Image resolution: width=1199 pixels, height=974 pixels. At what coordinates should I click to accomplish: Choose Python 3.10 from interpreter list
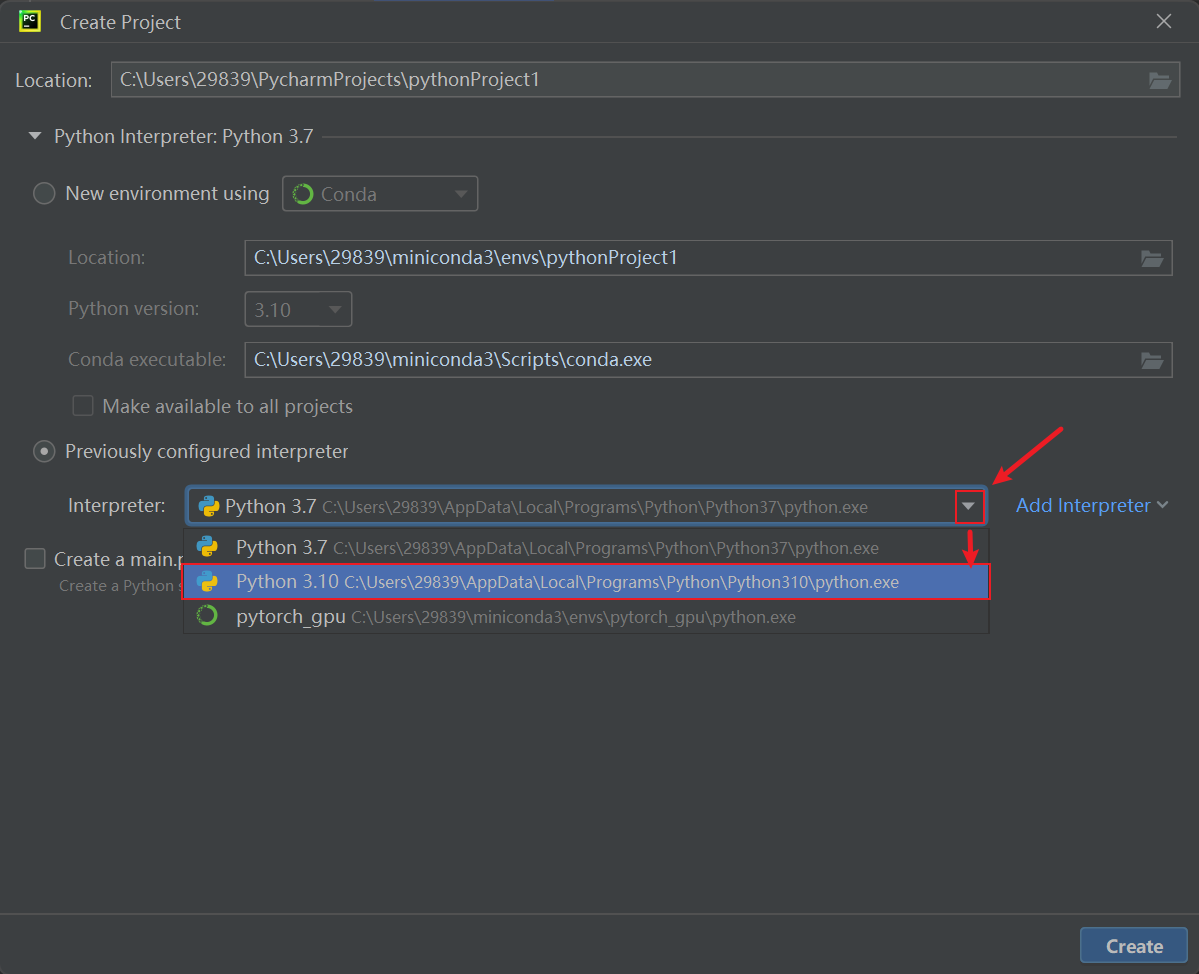point(586,582)
